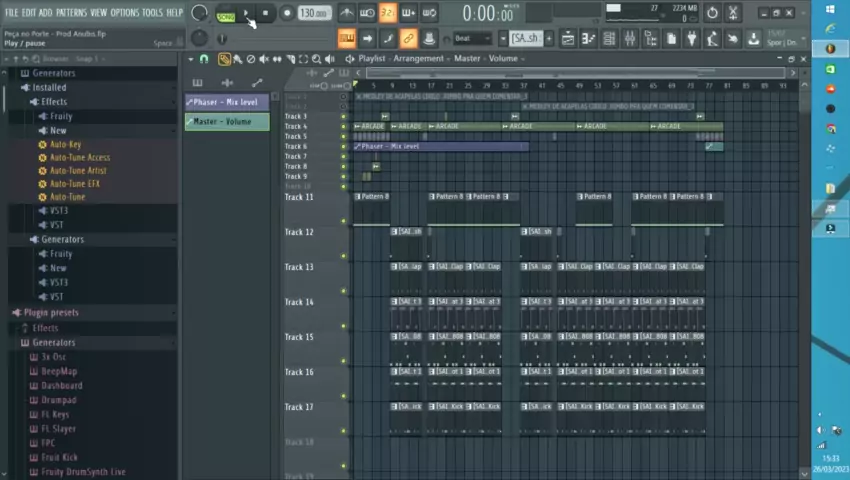Toggle mute on Track 4
This screenshot has width=850, height=480.
click(344, 127)
